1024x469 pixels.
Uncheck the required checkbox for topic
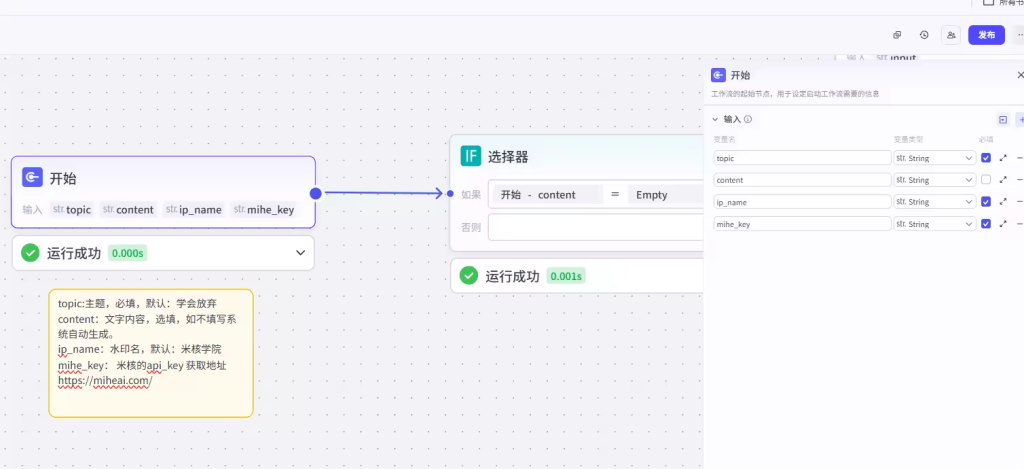tap(986, 158)
